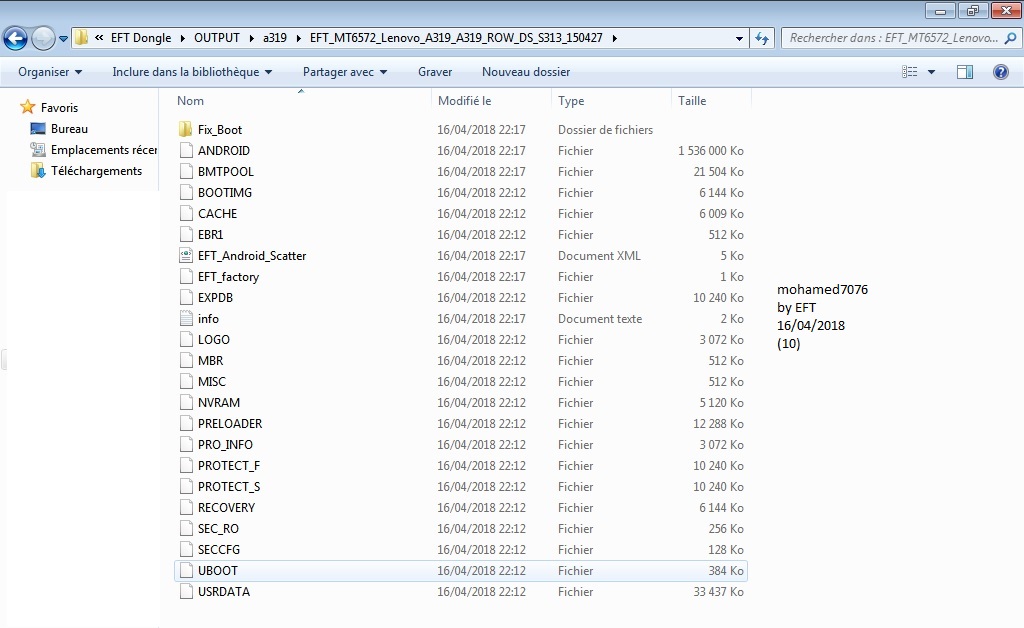Select the EBR1 file icon
The image size is (1024, 628).
coord(186,234)
